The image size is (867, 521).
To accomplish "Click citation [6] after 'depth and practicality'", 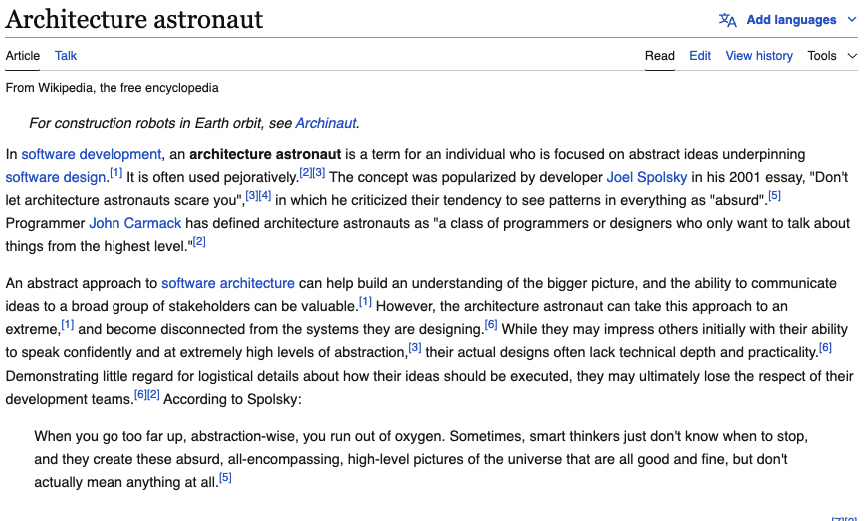I will (826, 348).
